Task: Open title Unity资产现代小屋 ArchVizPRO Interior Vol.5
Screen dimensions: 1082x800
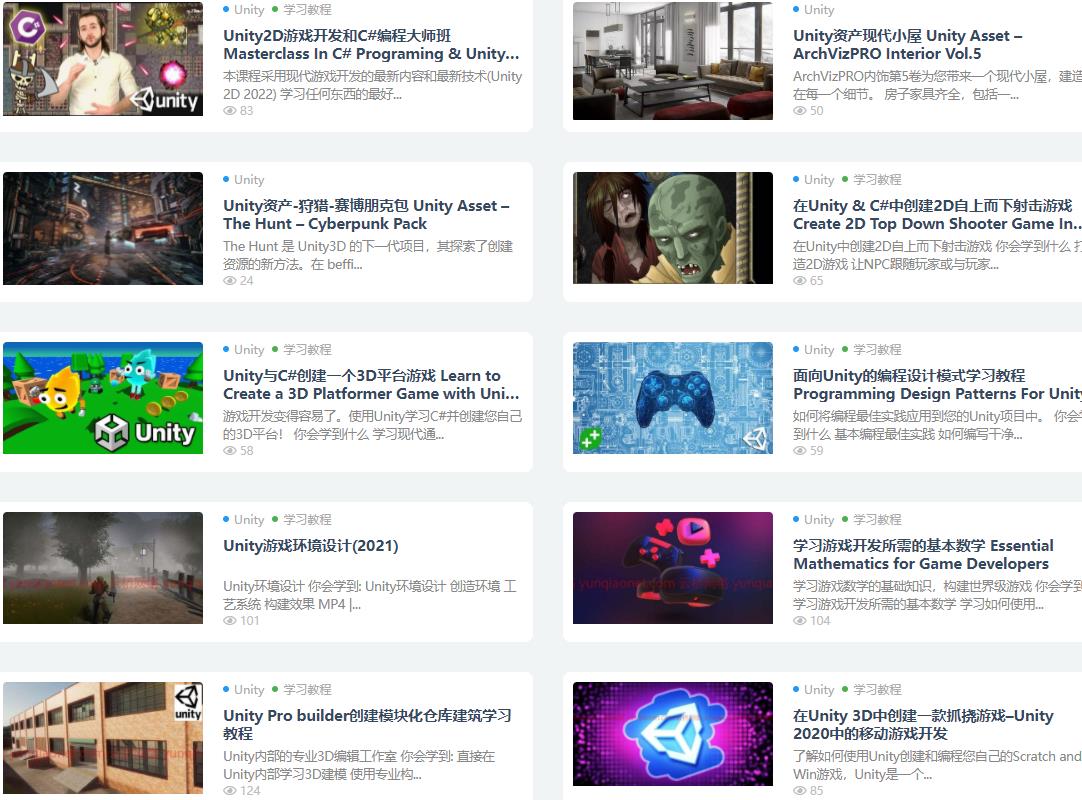Action: click(x=907, y=45)
